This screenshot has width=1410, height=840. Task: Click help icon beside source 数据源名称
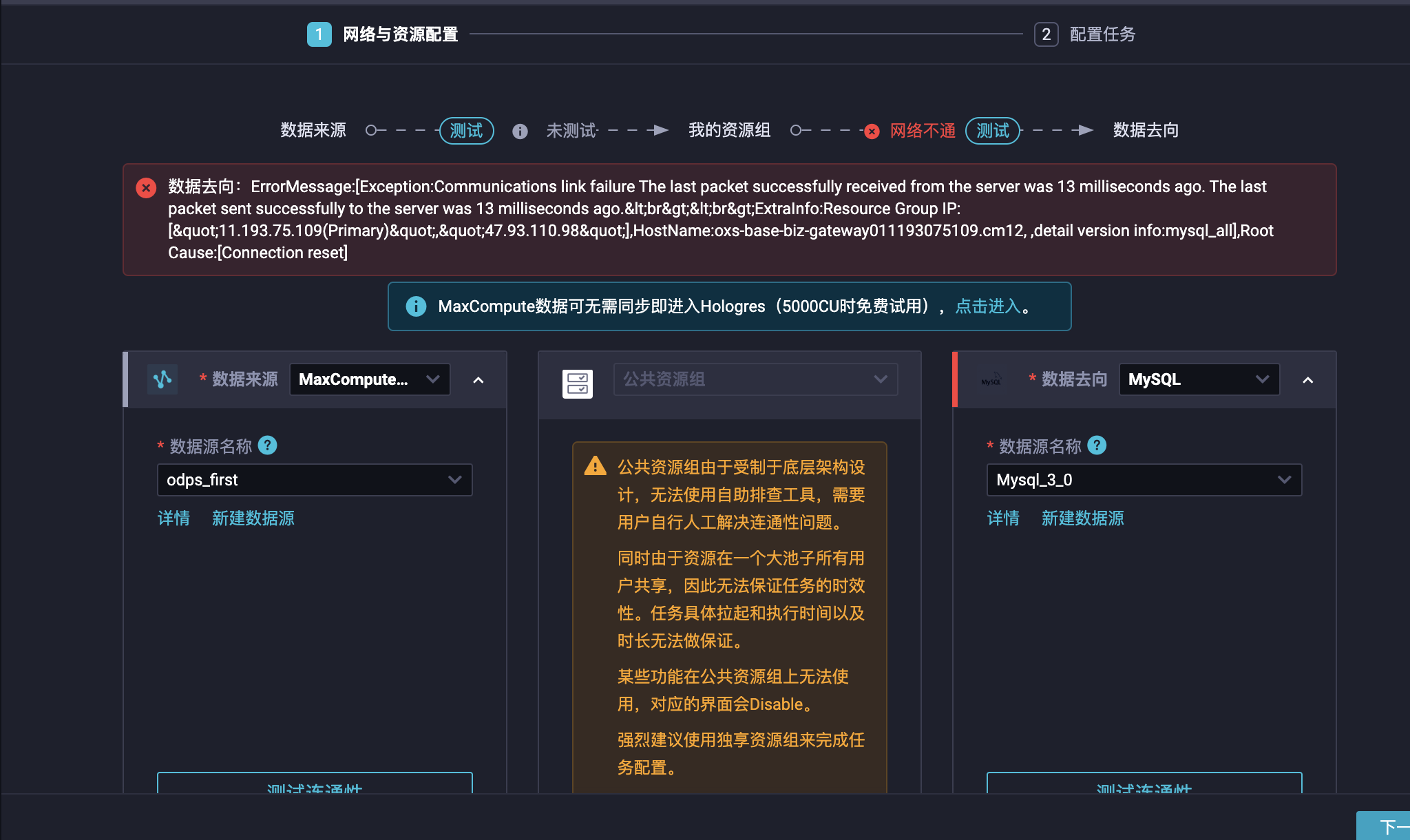[267, 445]
